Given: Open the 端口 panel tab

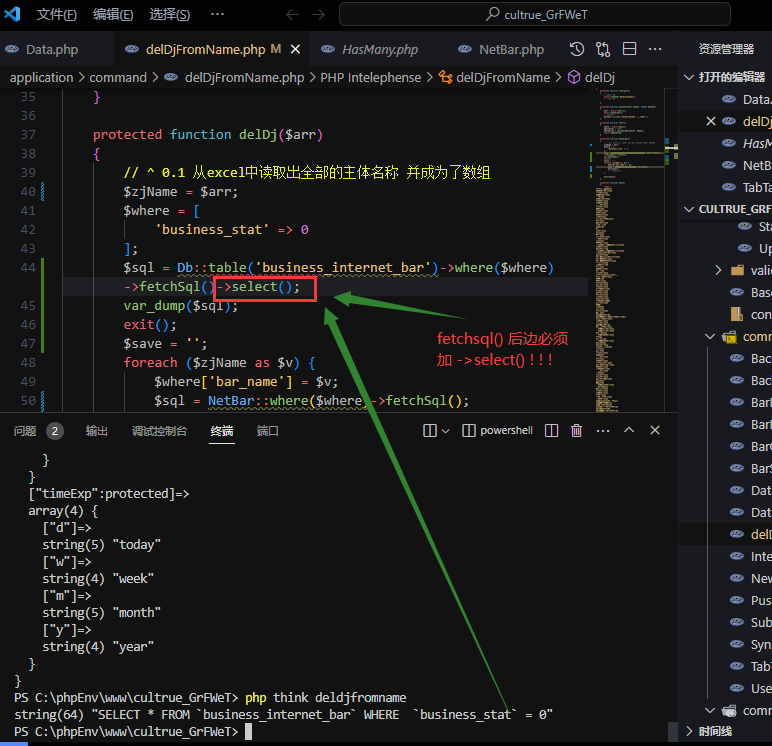Looking at the screenshot, I should (x=267, y=431).
